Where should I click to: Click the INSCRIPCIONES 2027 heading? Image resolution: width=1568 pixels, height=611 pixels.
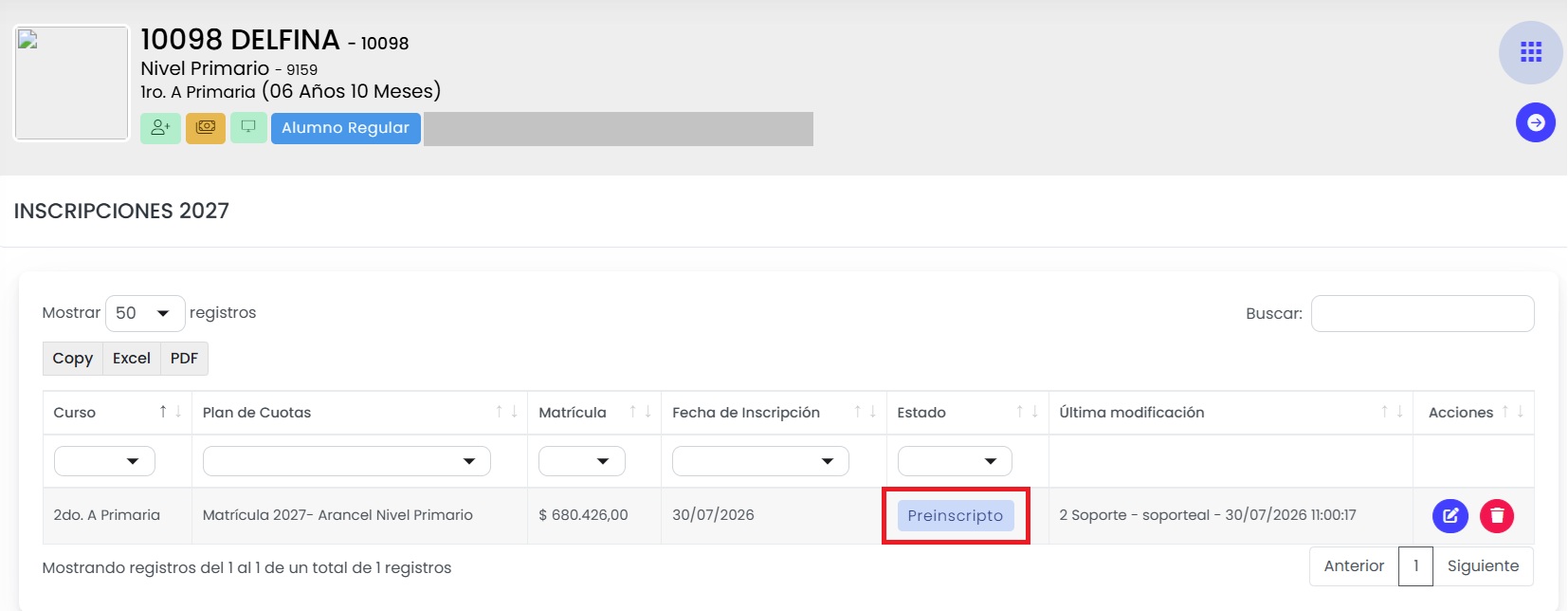[121, 211]
